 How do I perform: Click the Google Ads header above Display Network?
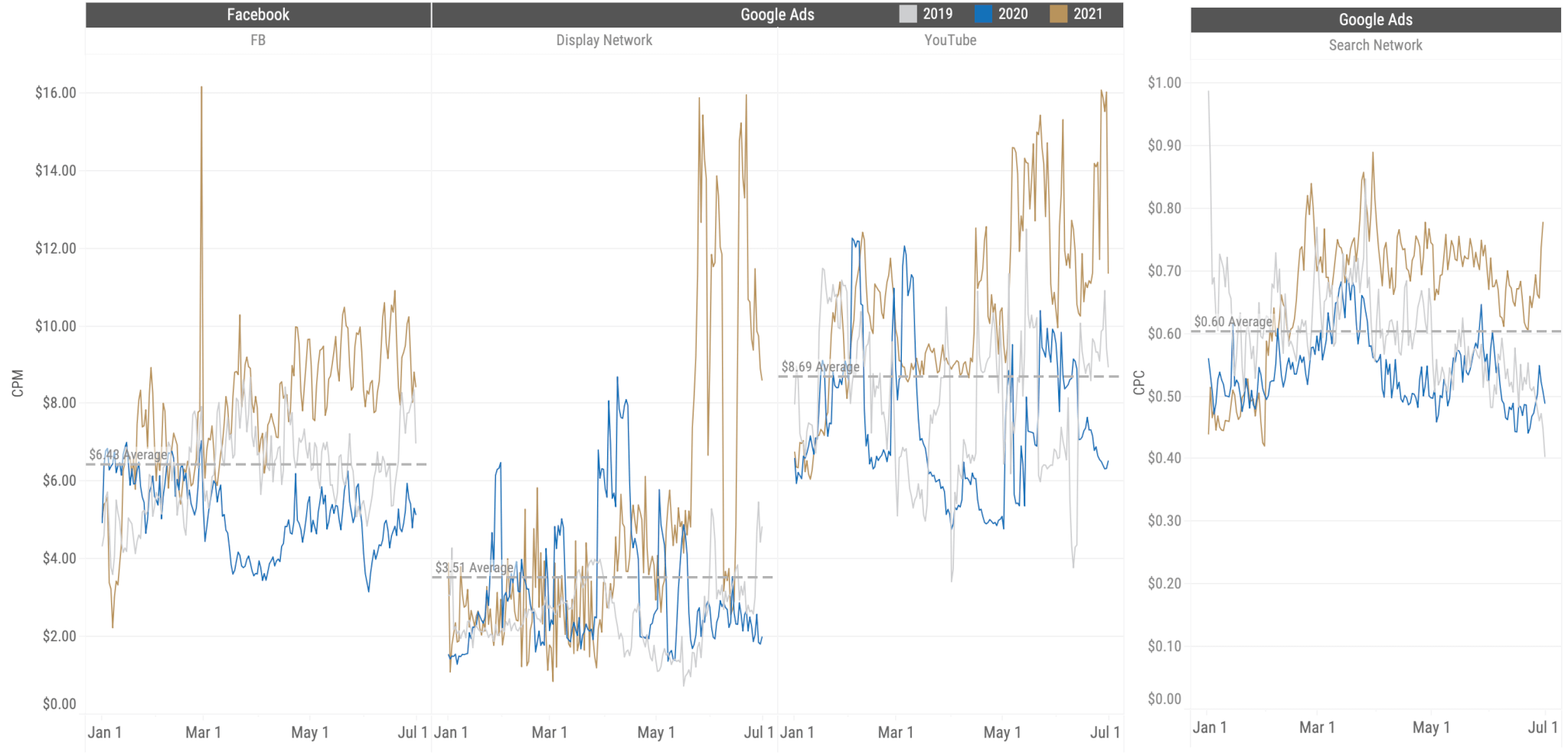point(777,15)
